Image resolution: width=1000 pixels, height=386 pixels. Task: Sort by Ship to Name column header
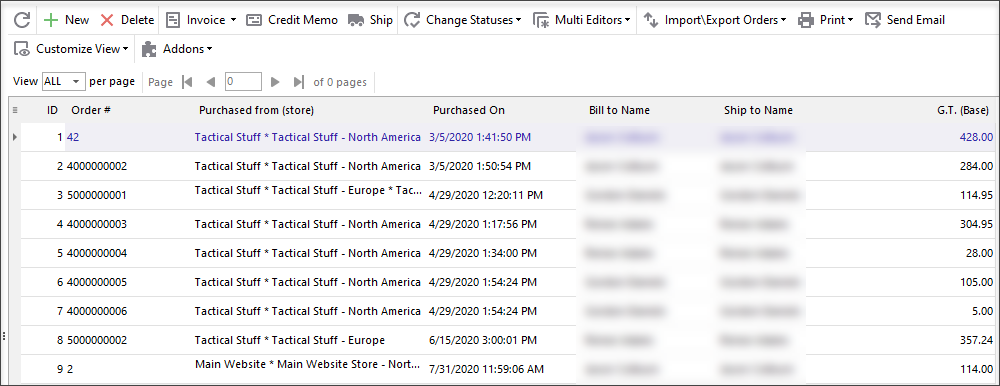(758, 110)
